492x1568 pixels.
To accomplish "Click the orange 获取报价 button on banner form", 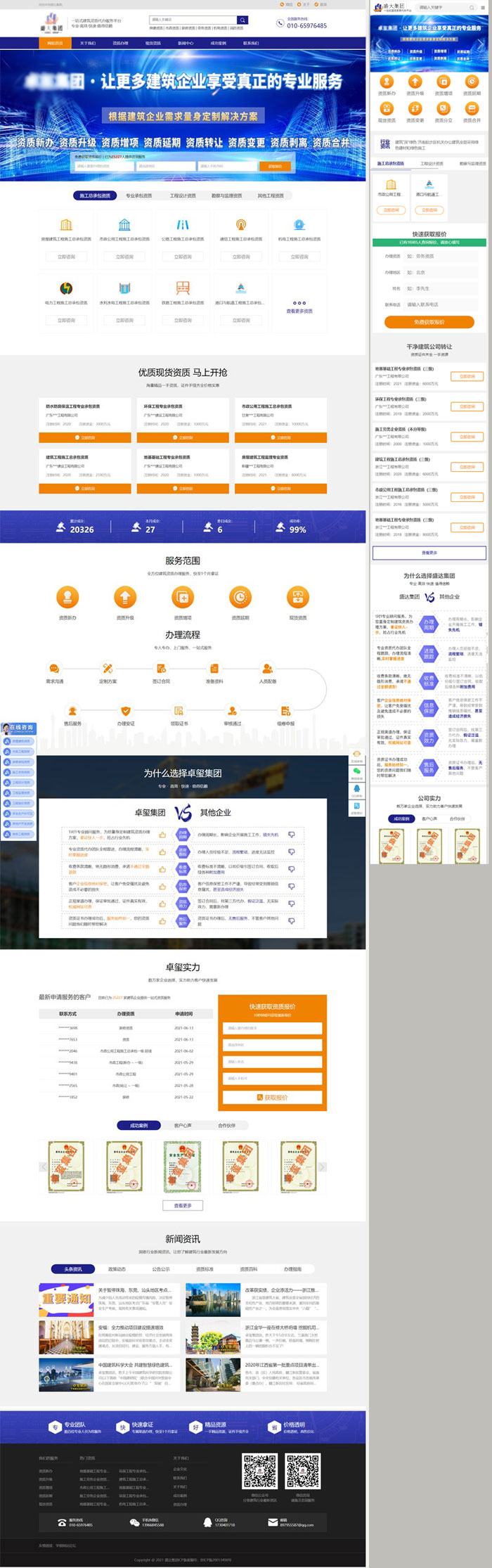I will [275, 166].
